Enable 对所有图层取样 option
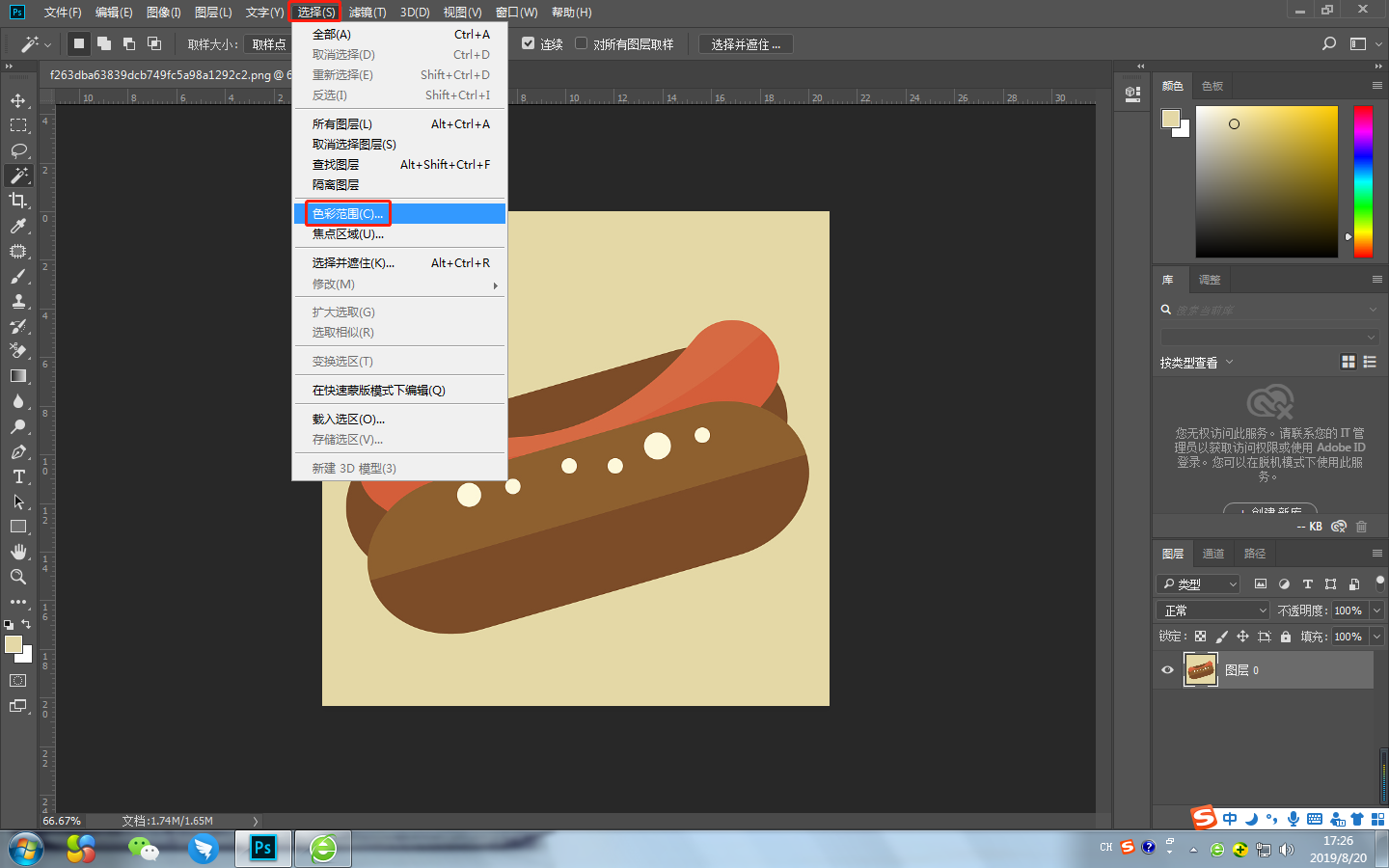Screen dimensions: 1389x868 581,42
